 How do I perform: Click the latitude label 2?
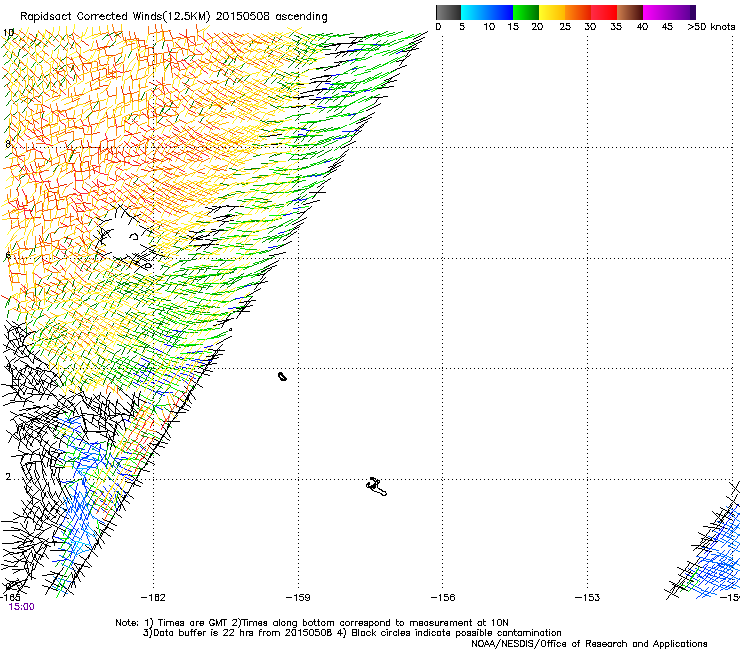click(x=8, y=477)
